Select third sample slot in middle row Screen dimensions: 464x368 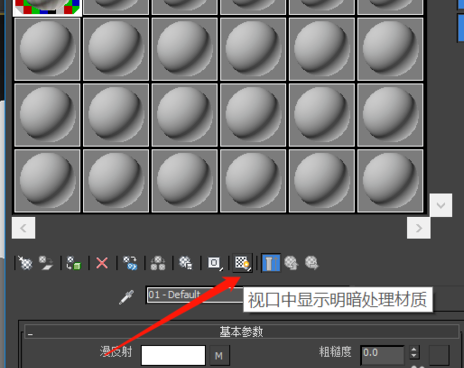click(185, 115)
